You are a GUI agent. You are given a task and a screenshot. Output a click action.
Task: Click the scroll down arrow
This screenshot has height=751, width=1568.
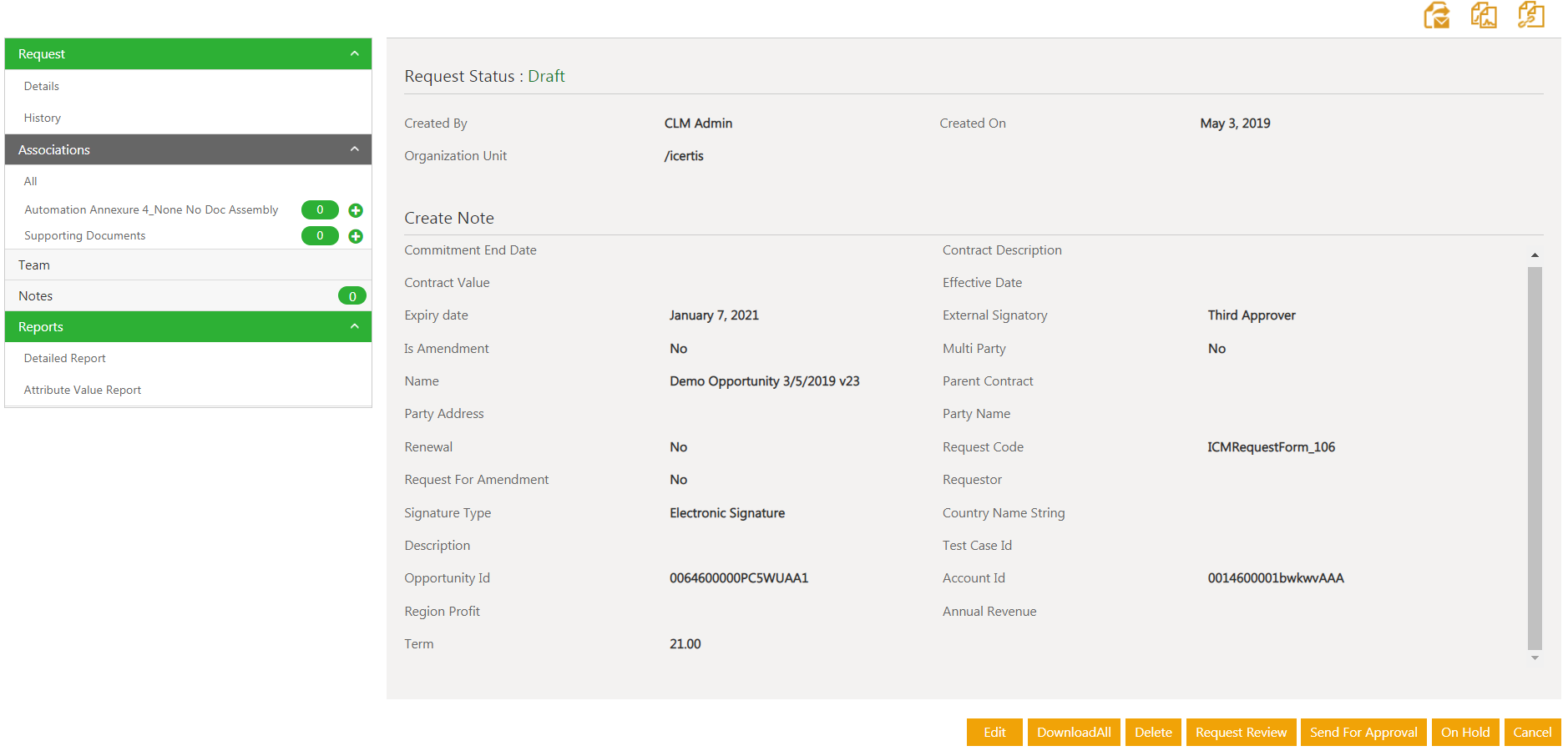[x=1535, y=658]
